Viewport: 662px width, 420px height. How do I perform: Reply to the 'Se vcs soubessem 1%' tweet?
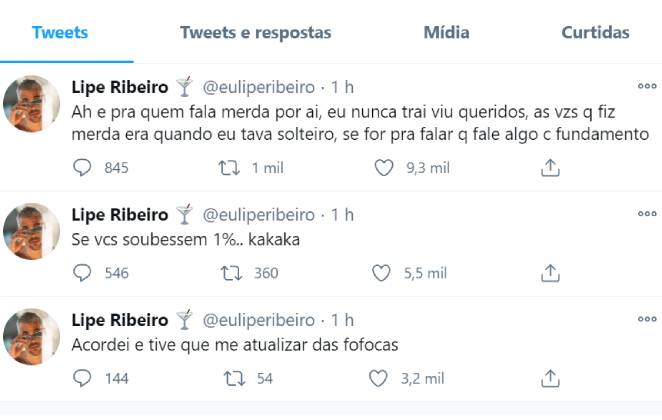83,273
